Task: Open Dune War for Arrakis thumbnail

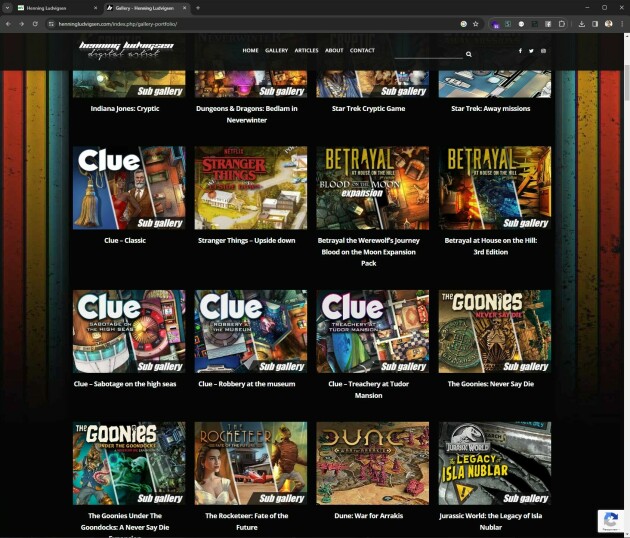Action: click(372, 463)
